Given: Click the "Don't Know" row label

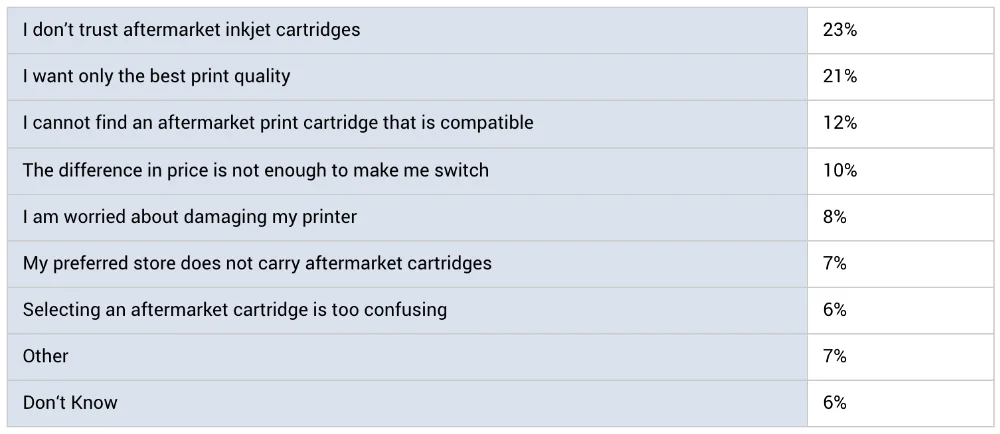Looking at the screenshot, I should [x=70, y=403].
